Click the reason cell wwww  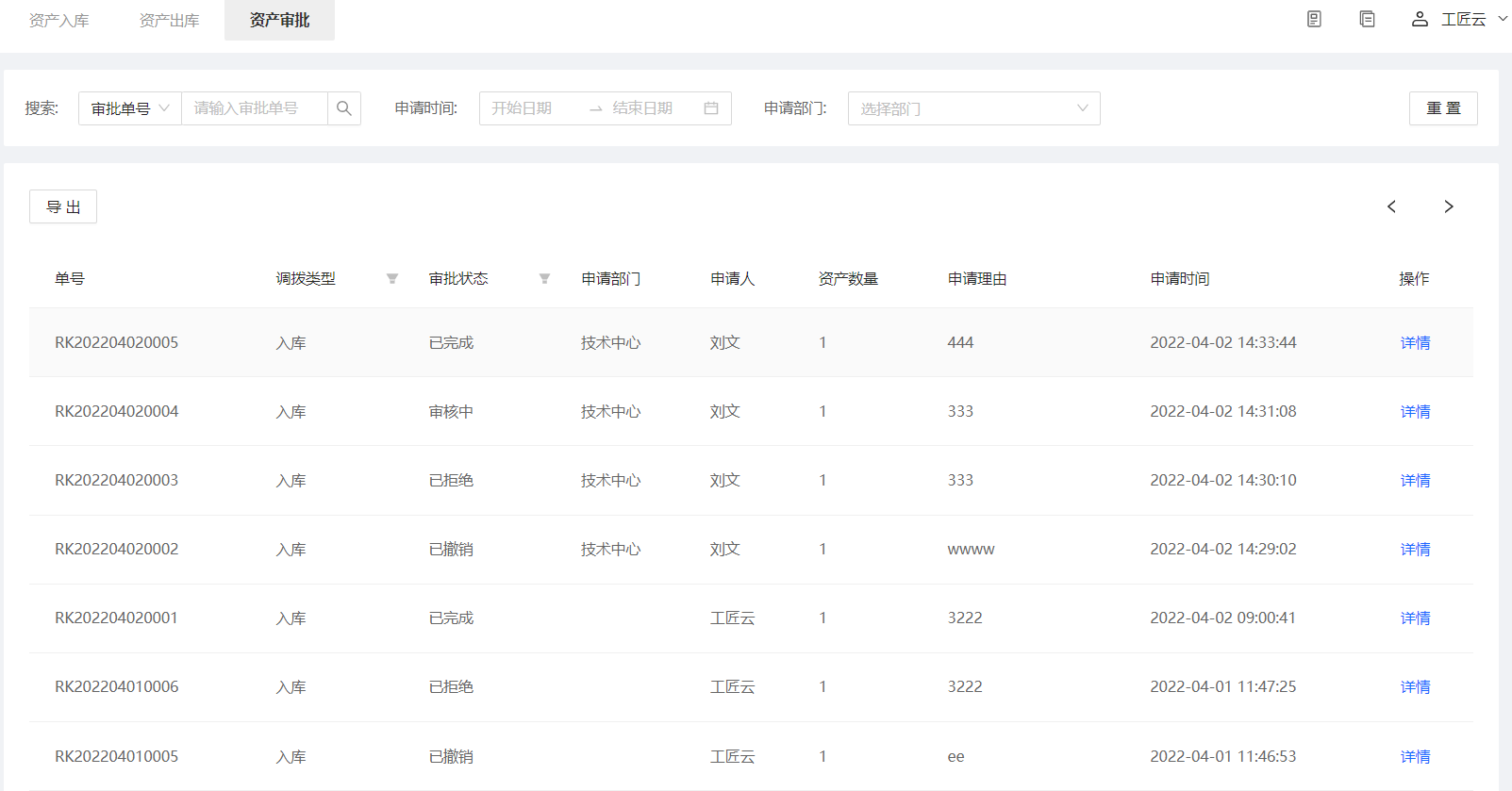971,550
